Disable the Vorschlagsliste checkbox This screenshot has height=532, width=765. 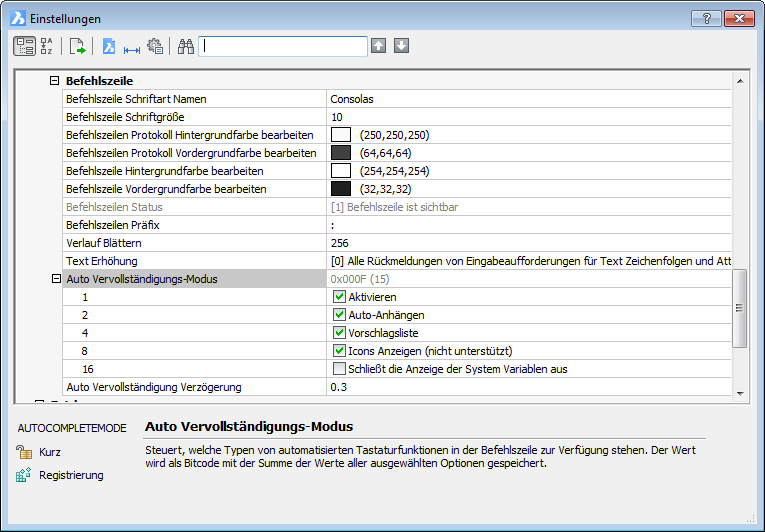[x=339, y=333]
